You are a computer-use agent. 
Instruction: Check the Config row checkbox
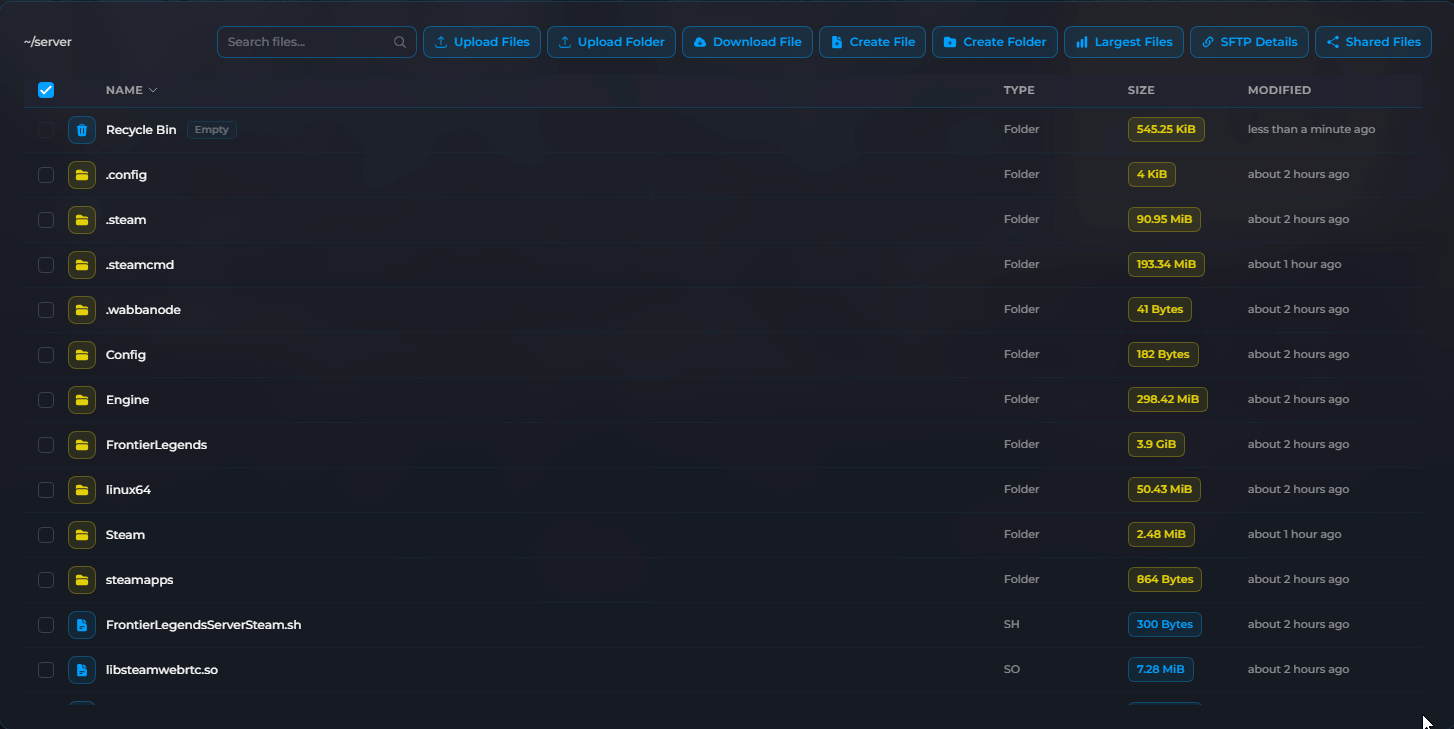pyautogui.click(x=46, y=355)
